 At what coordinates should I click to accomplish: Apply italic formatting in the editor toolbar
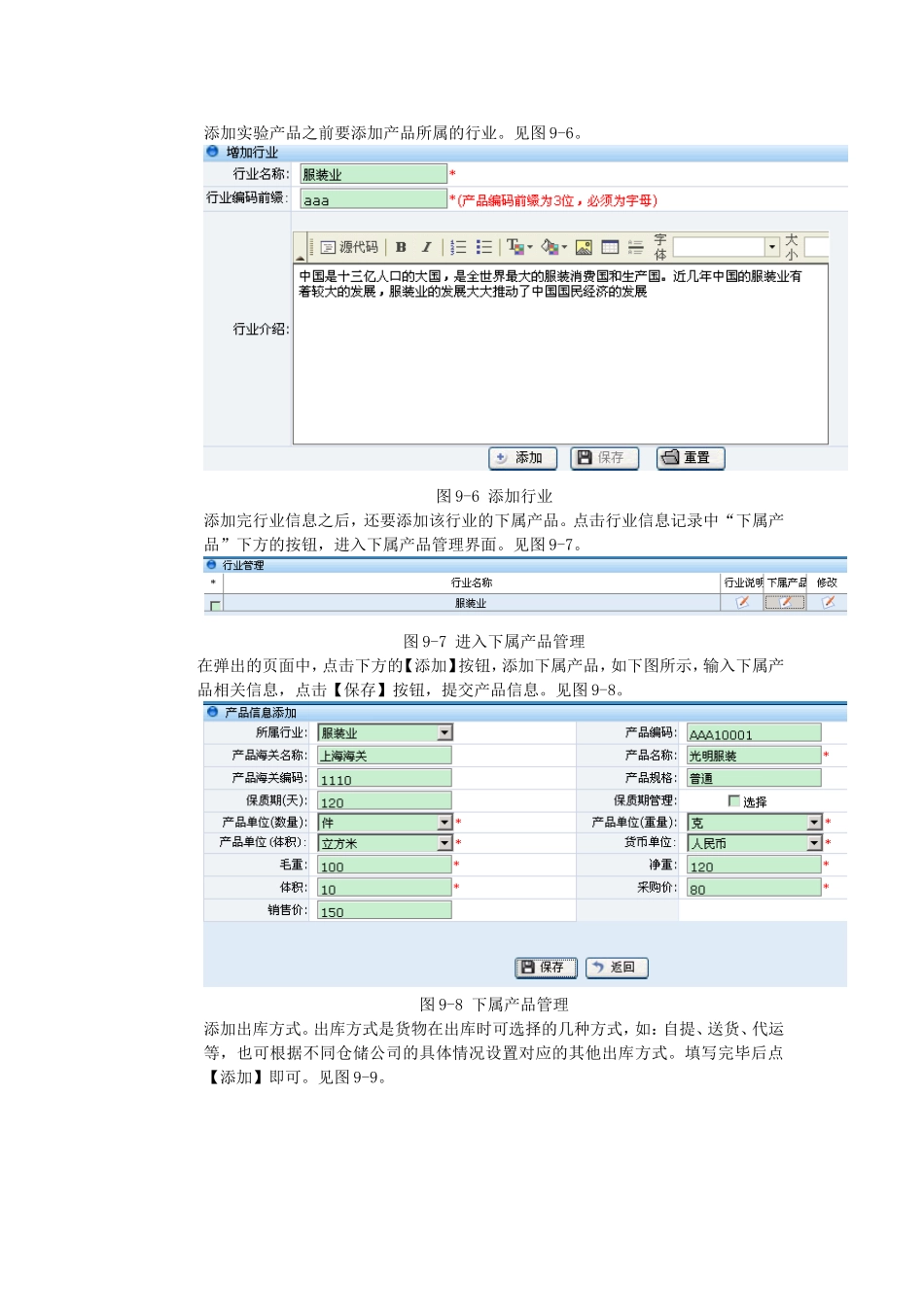tap(425, 246)
